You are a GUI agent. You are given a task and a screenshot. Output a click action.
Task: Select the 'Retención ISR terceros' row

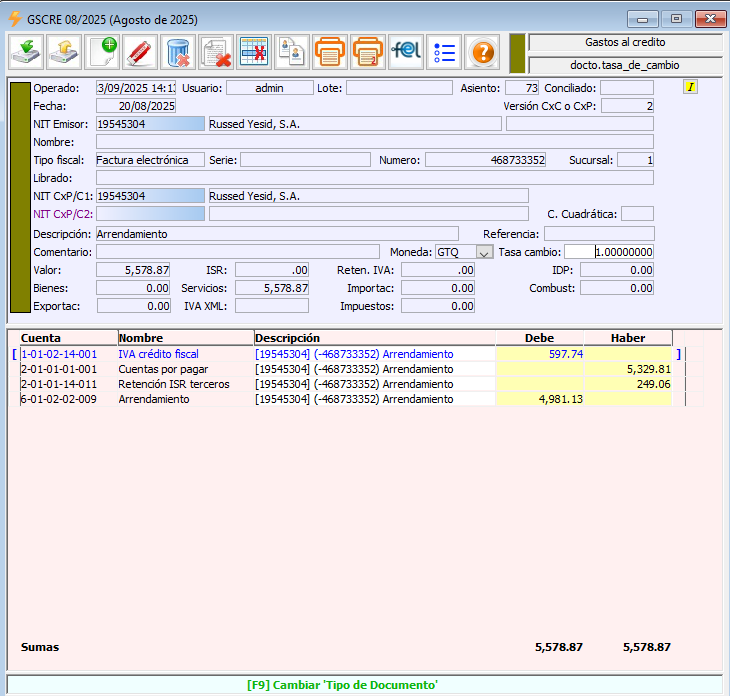coord(174,384)
